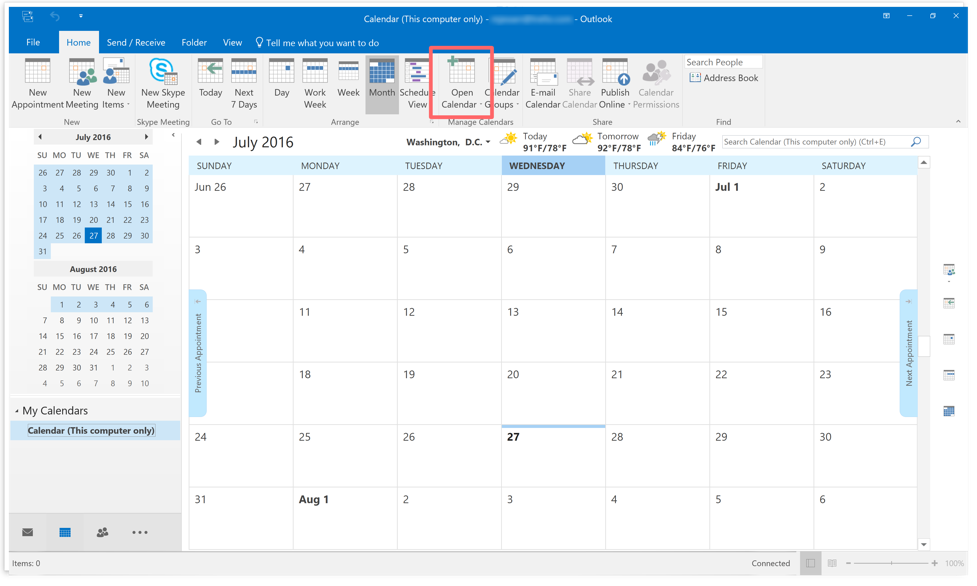
Task: Open the New Items dropdown
Action: click(115, 84)
